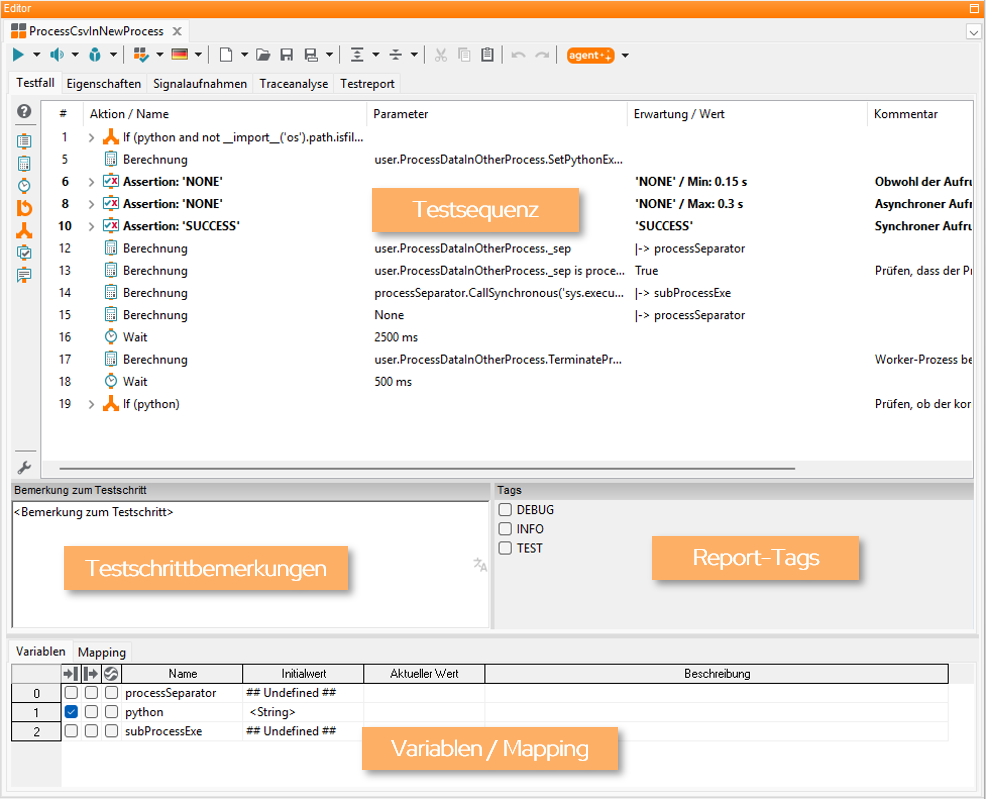986x799 pixels.
Task: Expand step 8 Assertion 'NONE' row
Action: point(91,204)
